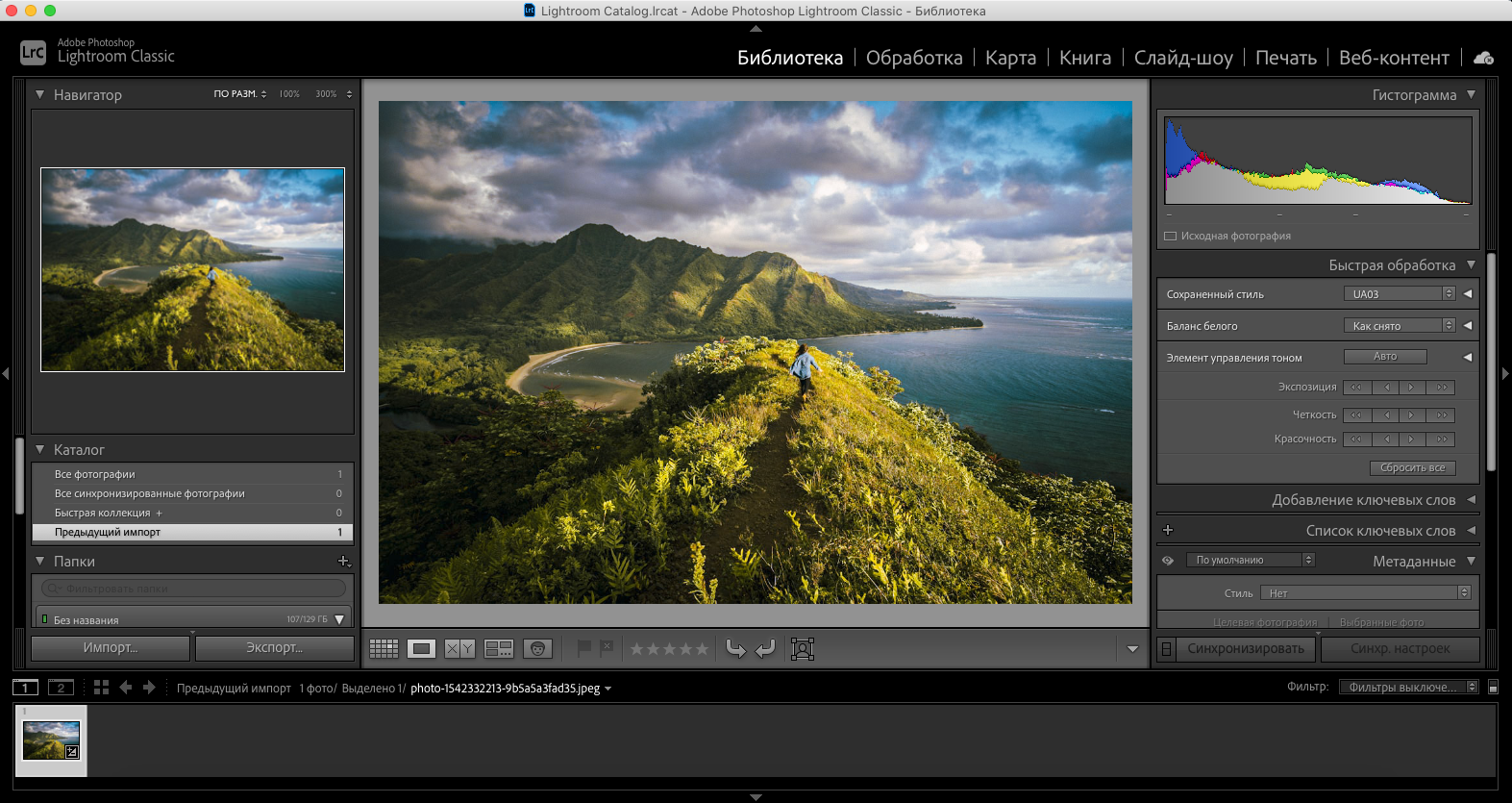This screenshot has width=1512, height=803.
Task: Add a new folder with the plus icon in Папки
Action: coord(343,561)
